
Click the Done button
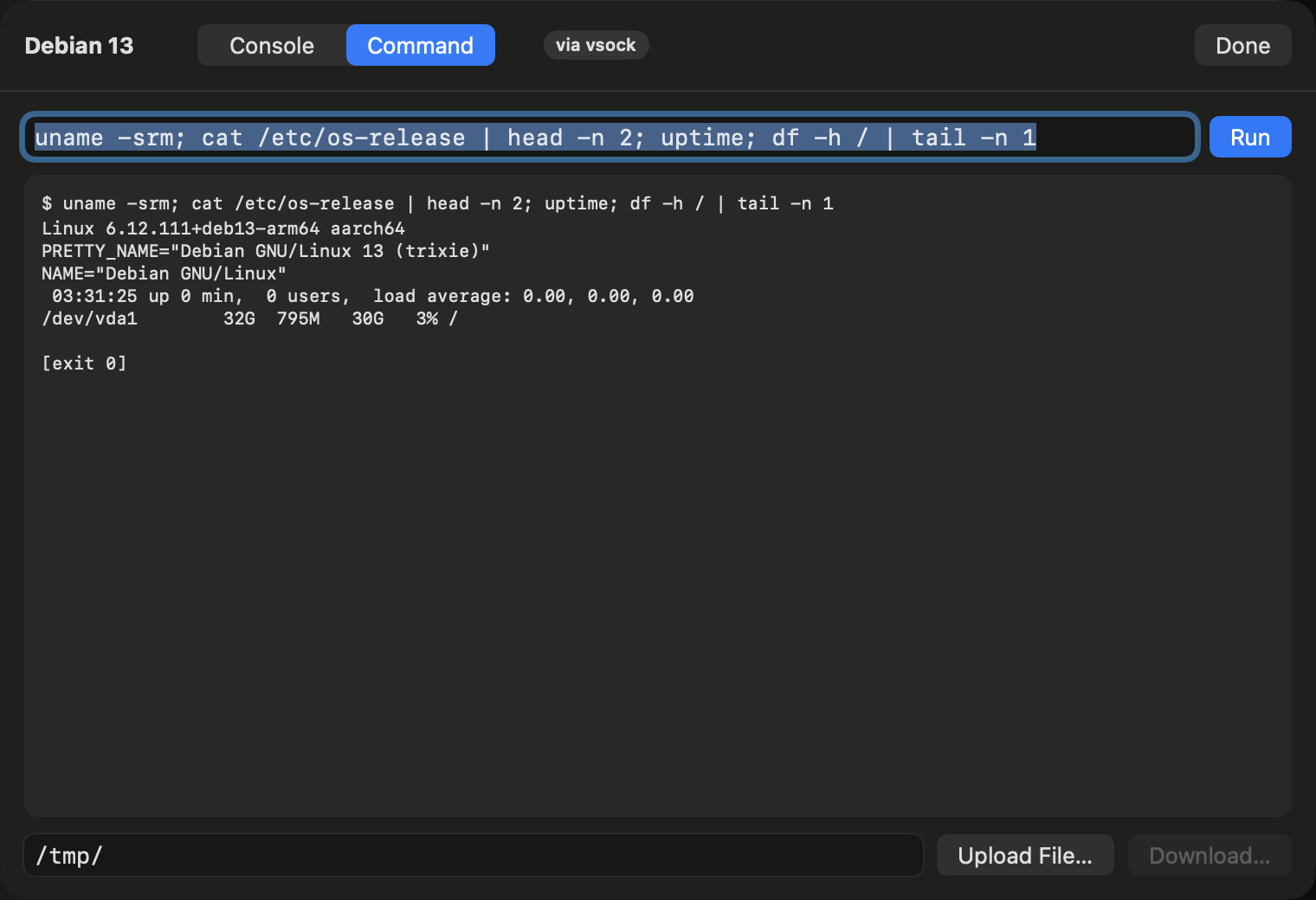click(x=1242, y=45)
